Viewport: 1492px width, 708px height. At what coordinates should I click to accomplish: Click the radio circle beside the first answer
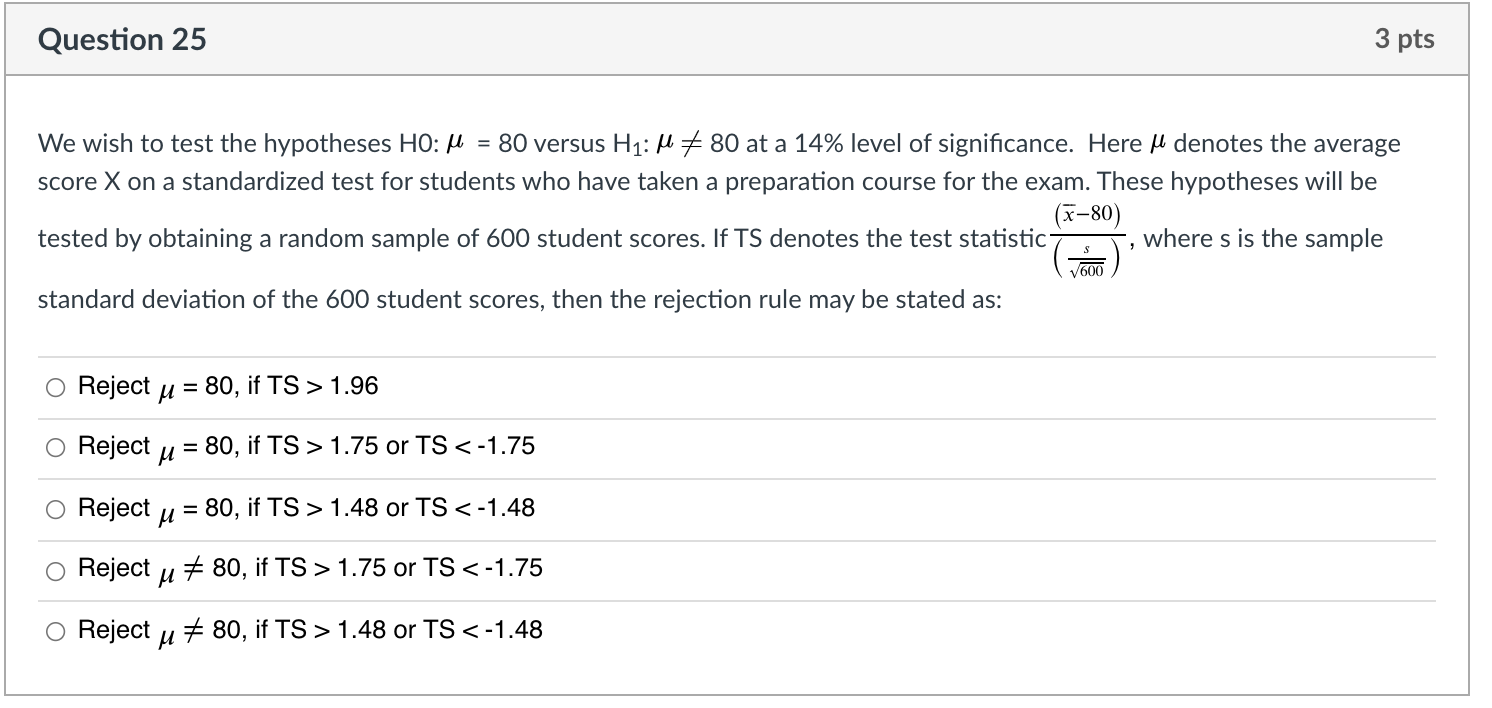(56, 386)
